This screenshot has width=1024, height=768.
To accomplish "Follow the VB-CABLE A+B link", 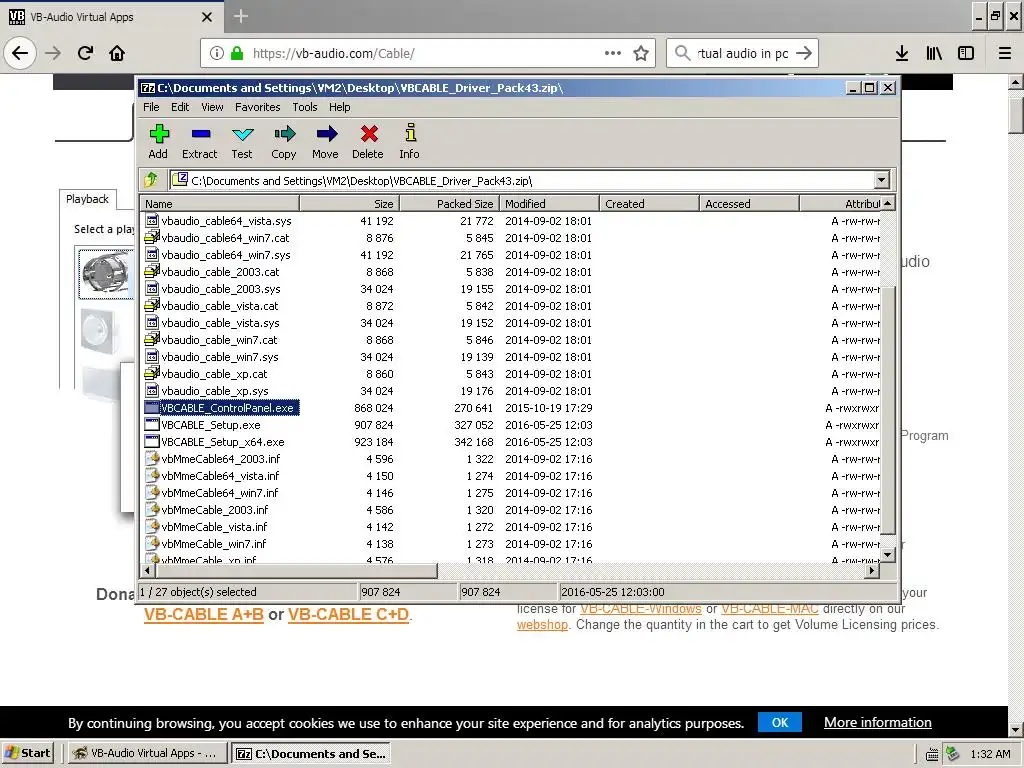I will (x=204, y=615).
